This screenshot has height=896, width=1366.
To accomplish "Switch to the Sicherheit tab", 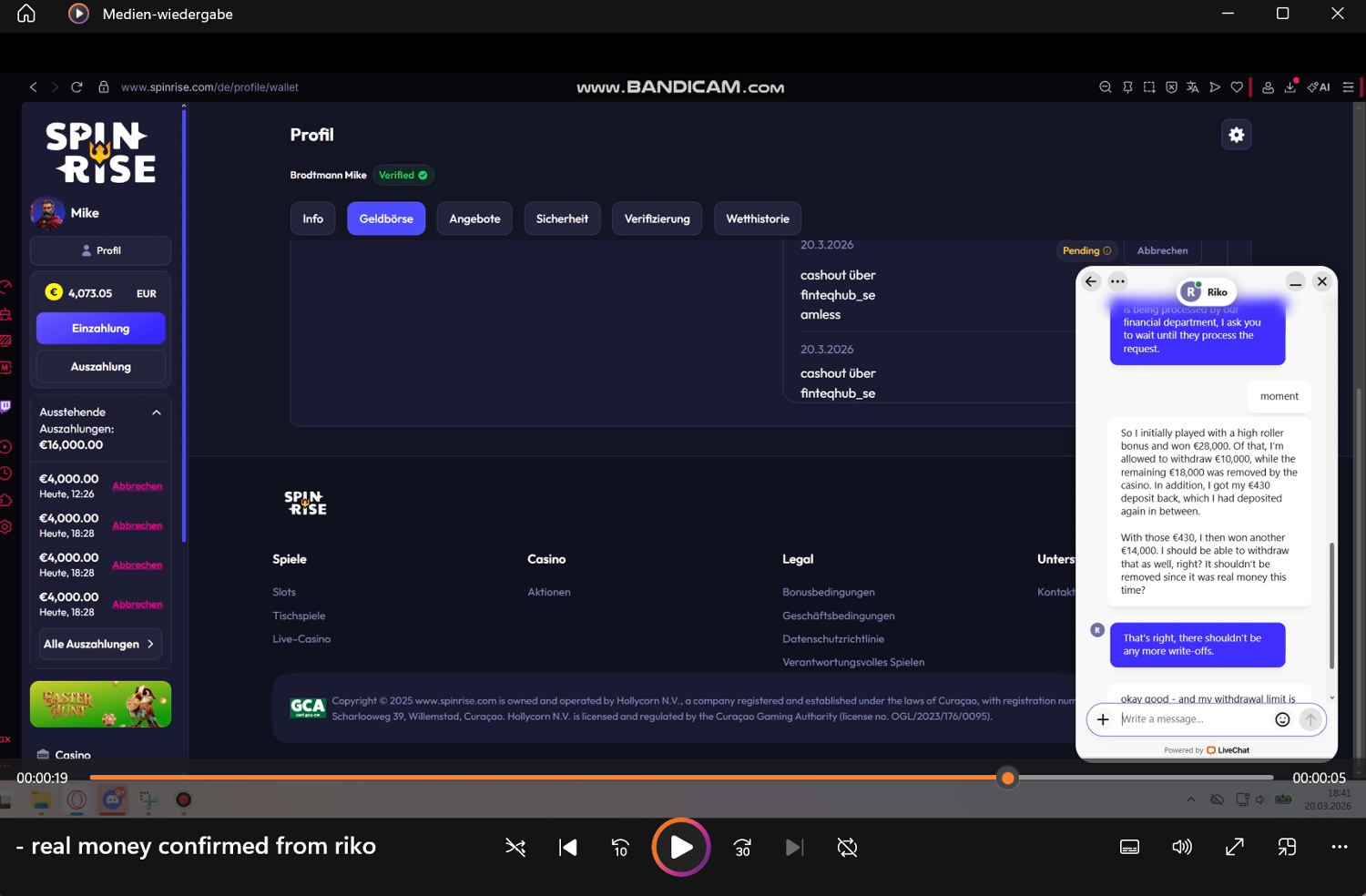I will [x=562, y=219].
